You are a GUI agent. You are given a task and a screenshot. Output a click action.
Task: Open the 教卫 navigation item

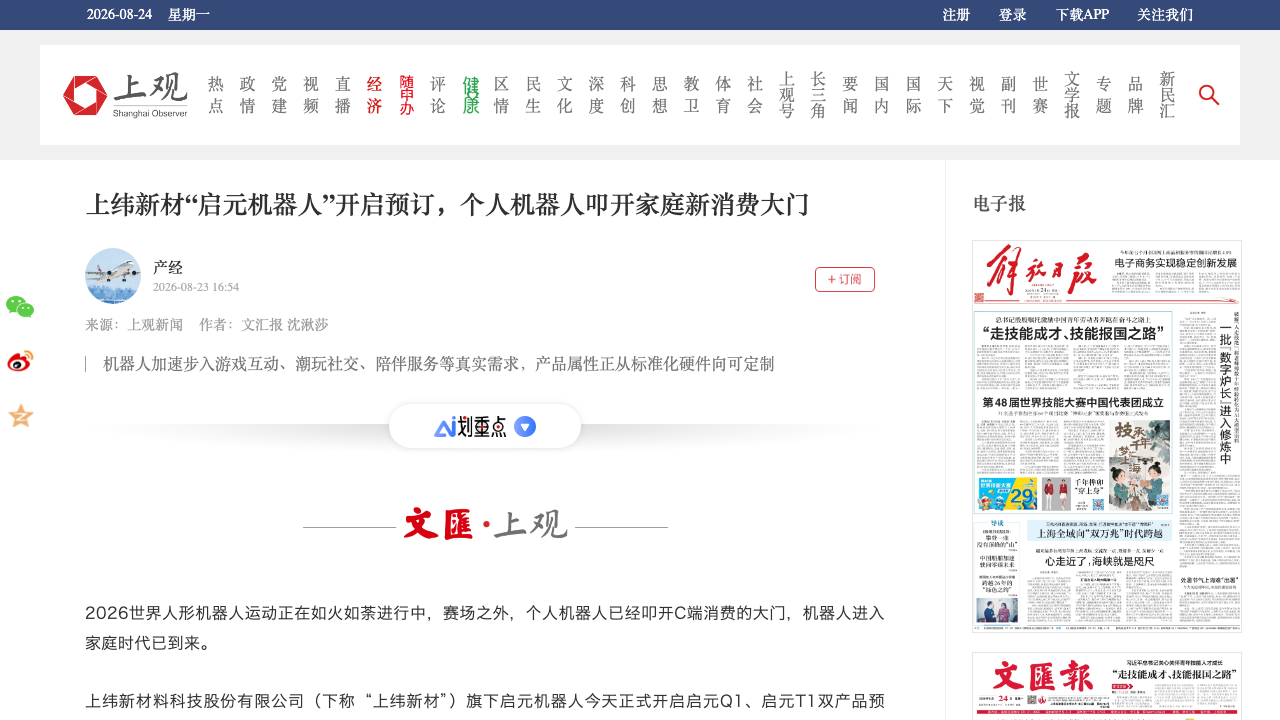point(692,95)
